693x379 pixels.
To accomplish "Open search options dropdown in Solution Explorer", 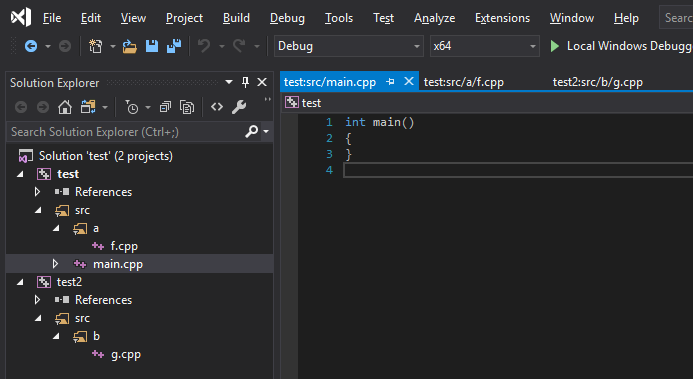I will coord(266,131).
